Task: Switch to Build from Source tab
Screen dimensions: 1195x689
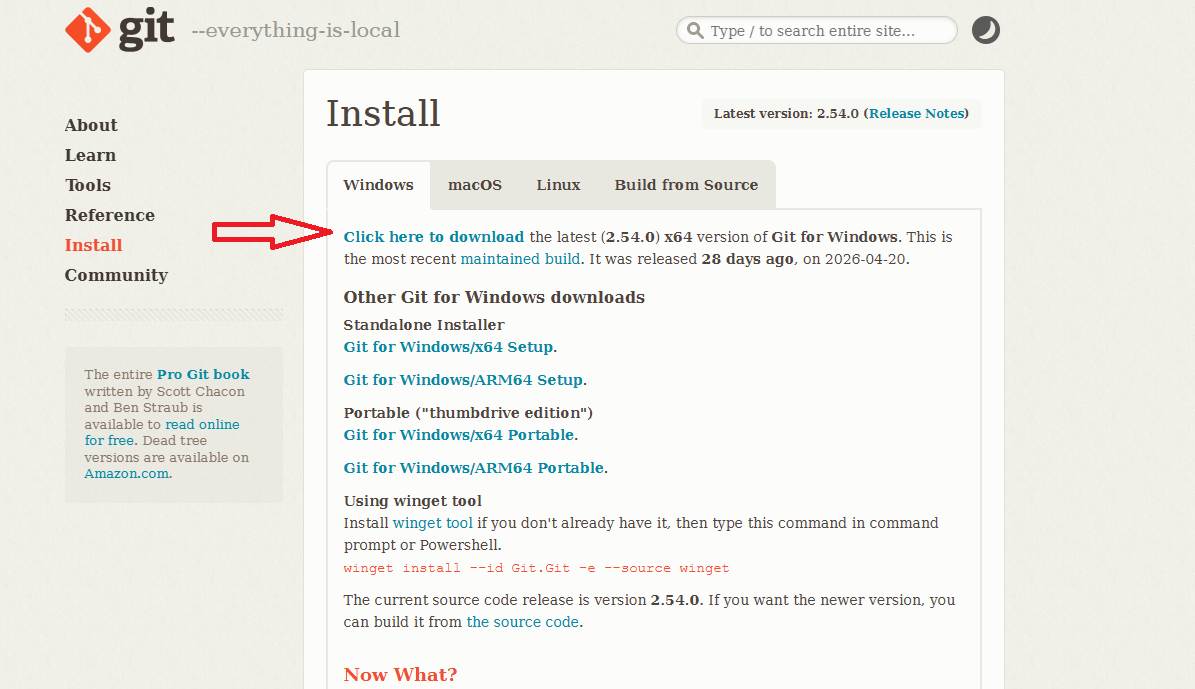Action: [686, 185]
